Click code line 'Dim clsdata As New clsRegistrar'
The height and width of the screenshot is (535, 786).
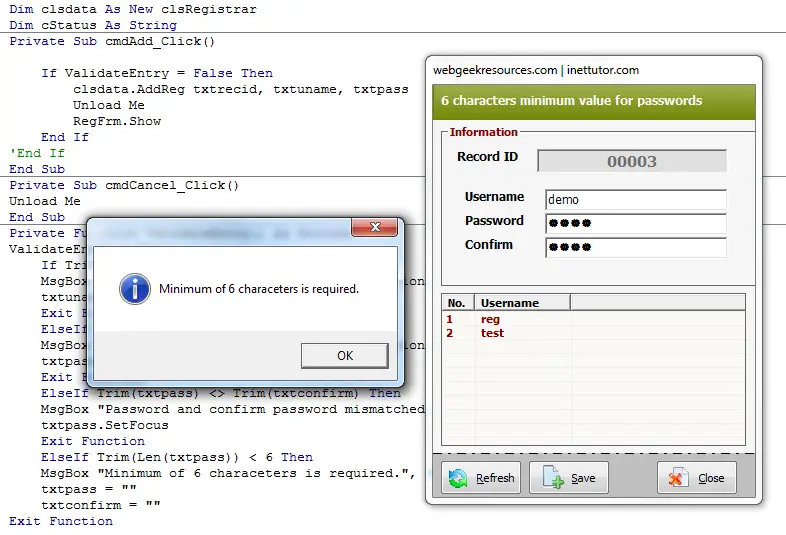coord(133,9)
